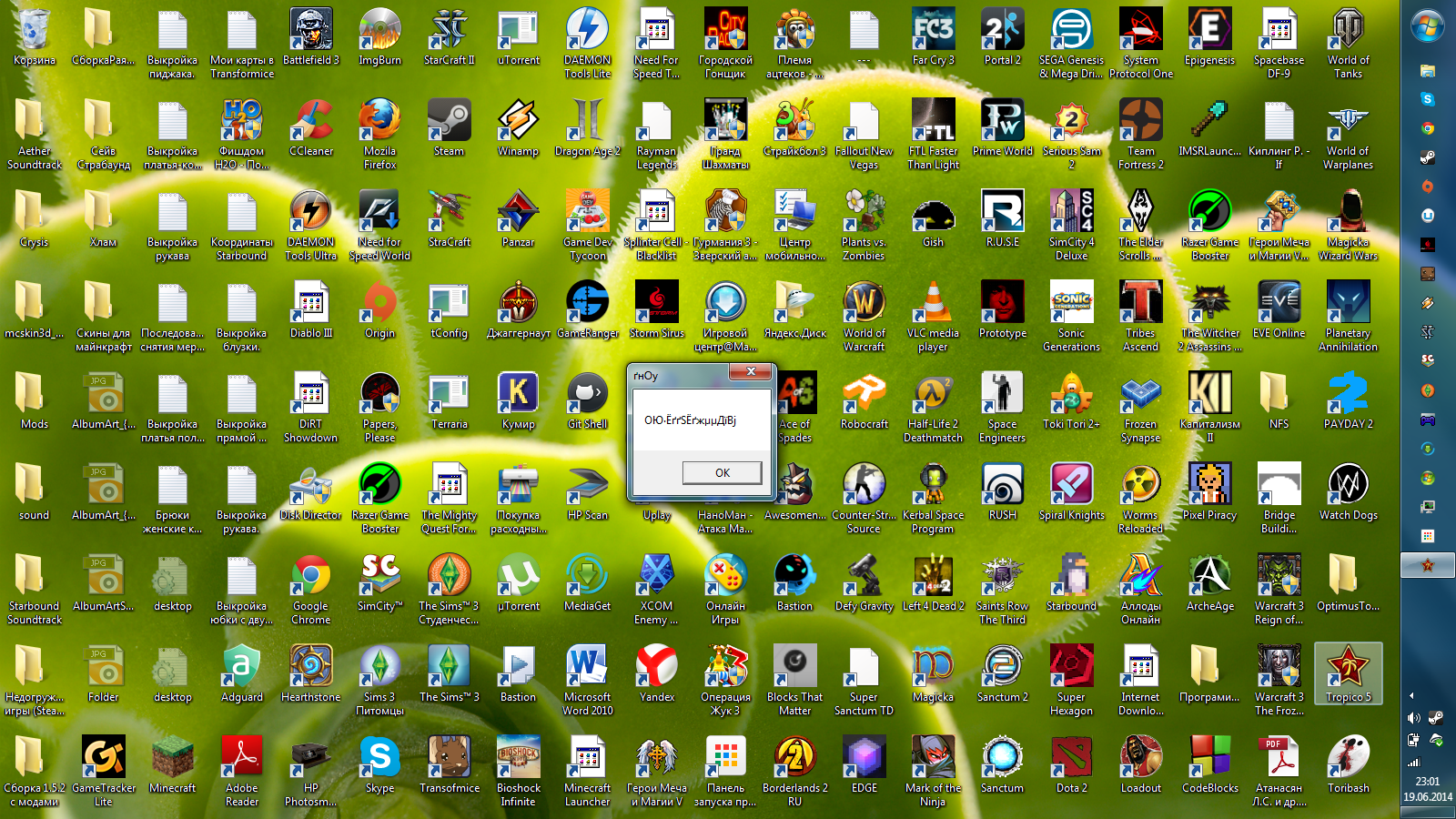This screenshot has height=819, width=1456.
Task: Select the Robocraft desktop icon
Action: (x=864, y=402)
